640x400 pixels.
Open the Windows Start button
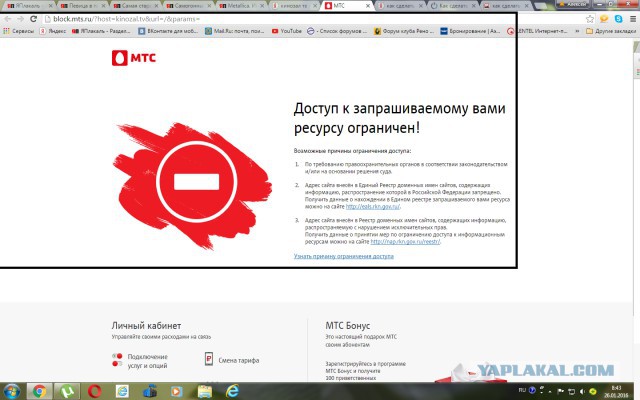point(11,391)
